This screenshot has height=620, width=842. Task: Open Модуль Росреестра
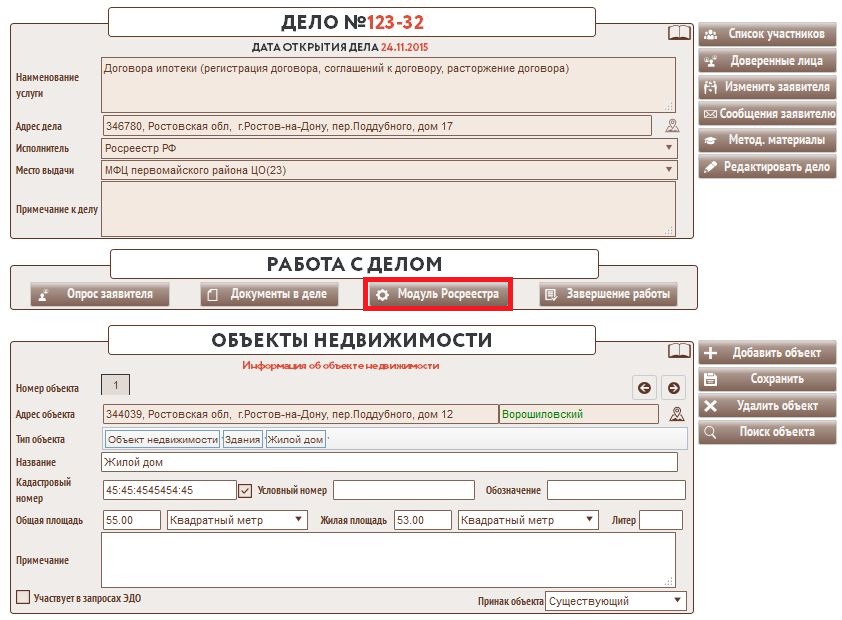(437, 295)
